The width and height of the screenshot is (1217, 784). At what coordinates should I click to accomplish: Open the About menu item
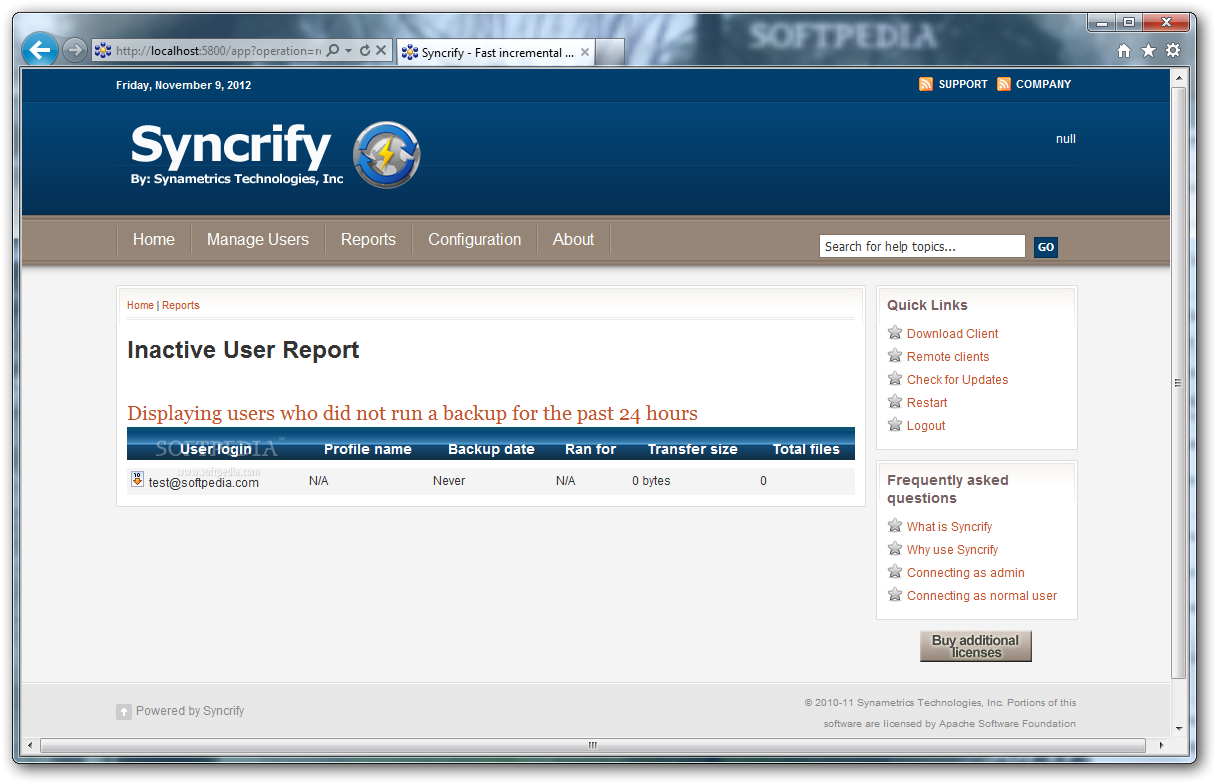pyautogui.click(x=574, y=240)
